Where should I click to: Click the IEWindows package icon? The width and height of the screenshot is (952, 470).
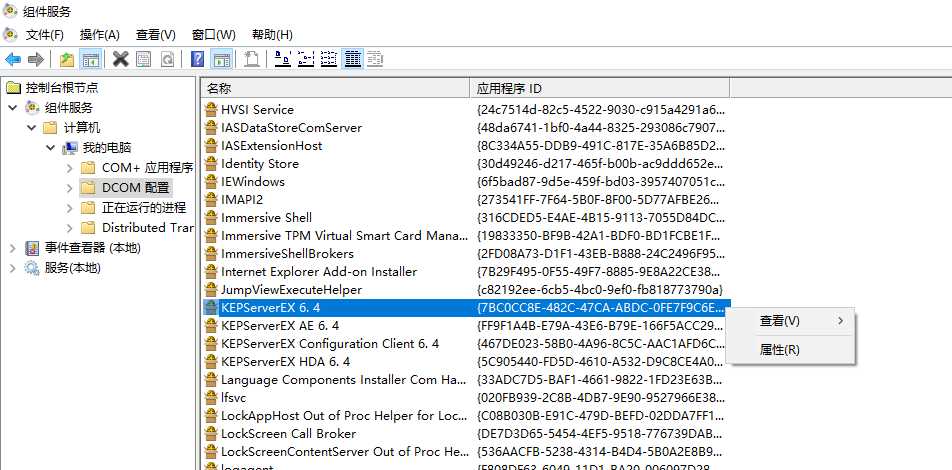[211, 182]
